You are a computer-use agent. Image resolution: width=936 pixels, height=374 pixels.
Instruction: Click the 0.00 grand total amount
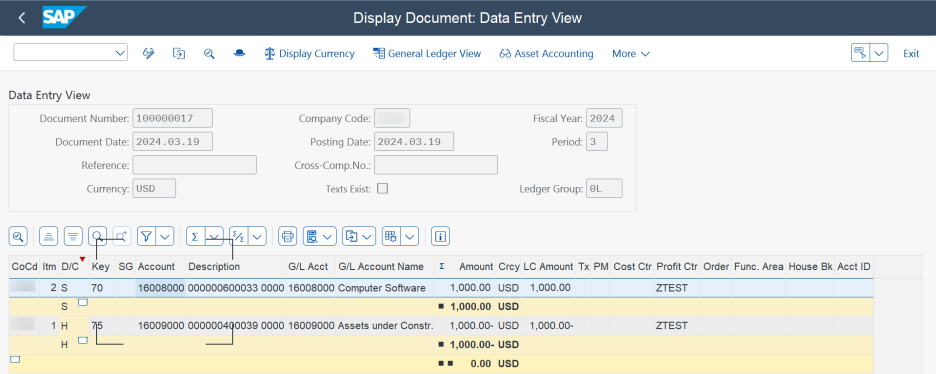click(x=481, y=363)
